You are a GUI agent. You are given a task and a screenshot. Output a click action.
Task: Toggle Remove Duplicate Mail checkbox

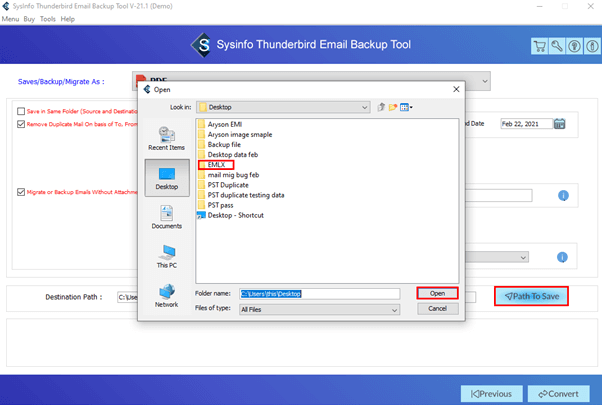21,124
